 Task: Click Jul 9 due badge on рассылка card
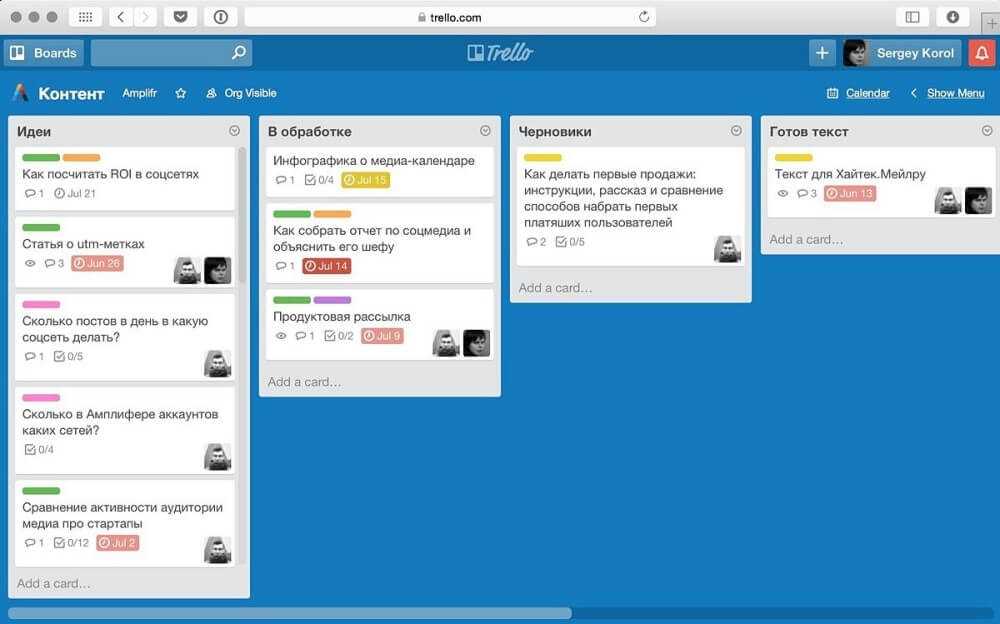tap(382, 336)
